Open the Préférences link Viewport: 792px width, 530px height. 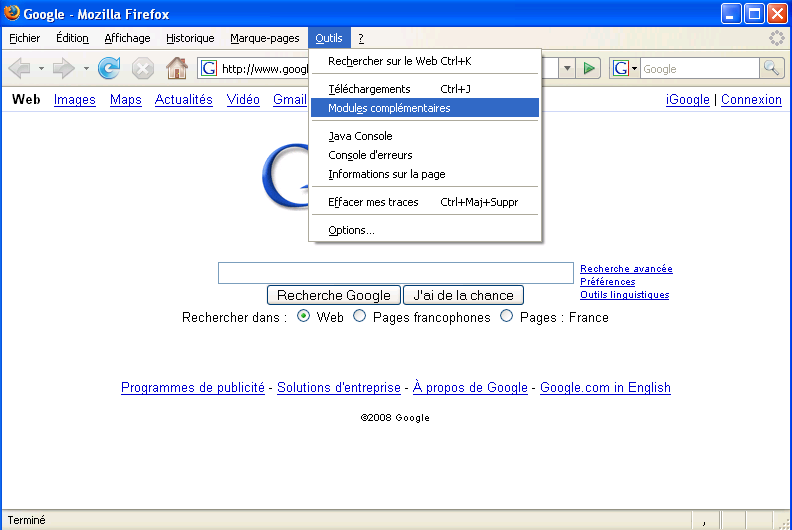(608, 282)
